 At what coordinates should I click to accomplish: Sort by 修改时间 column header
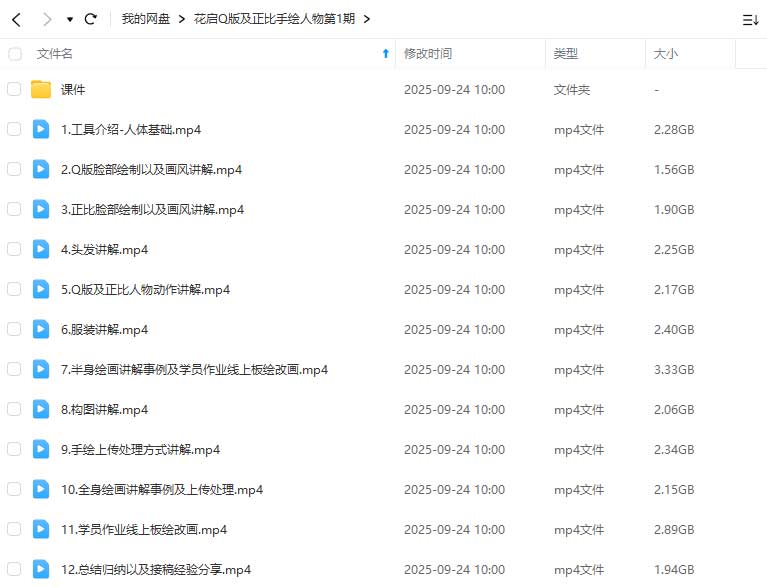tap(427, 54)
